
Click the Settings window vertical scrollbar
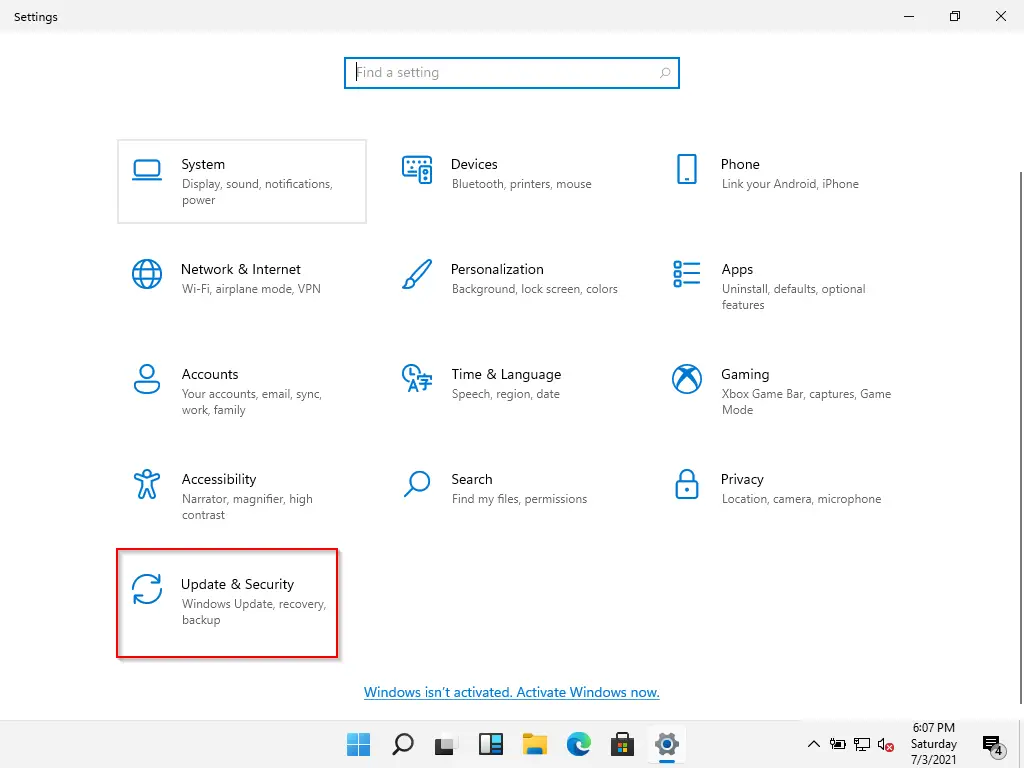pos(1021,438)
